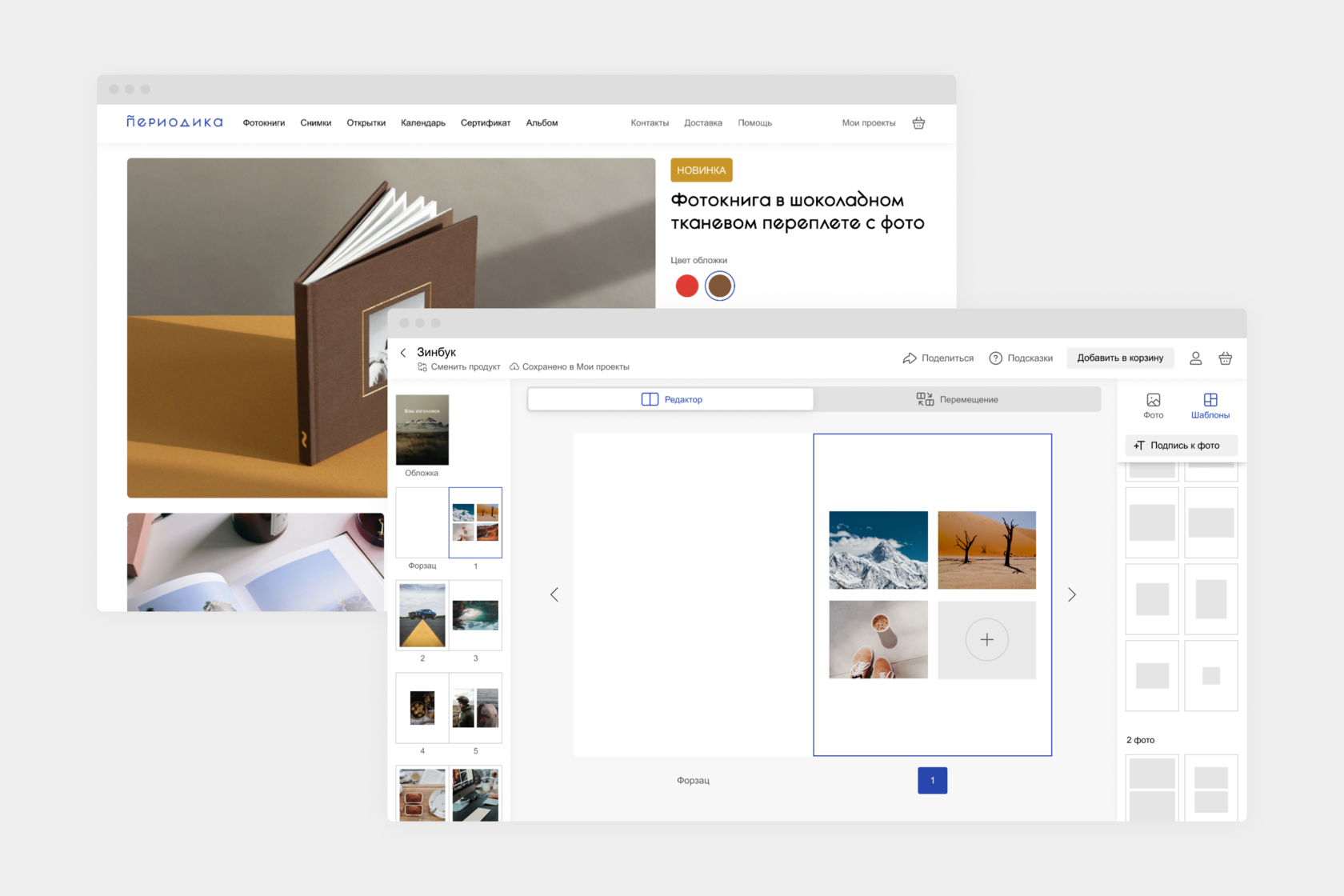Select the brown cover color swatch
Viewport: 1344px width, 896px height.
point(720,286)
